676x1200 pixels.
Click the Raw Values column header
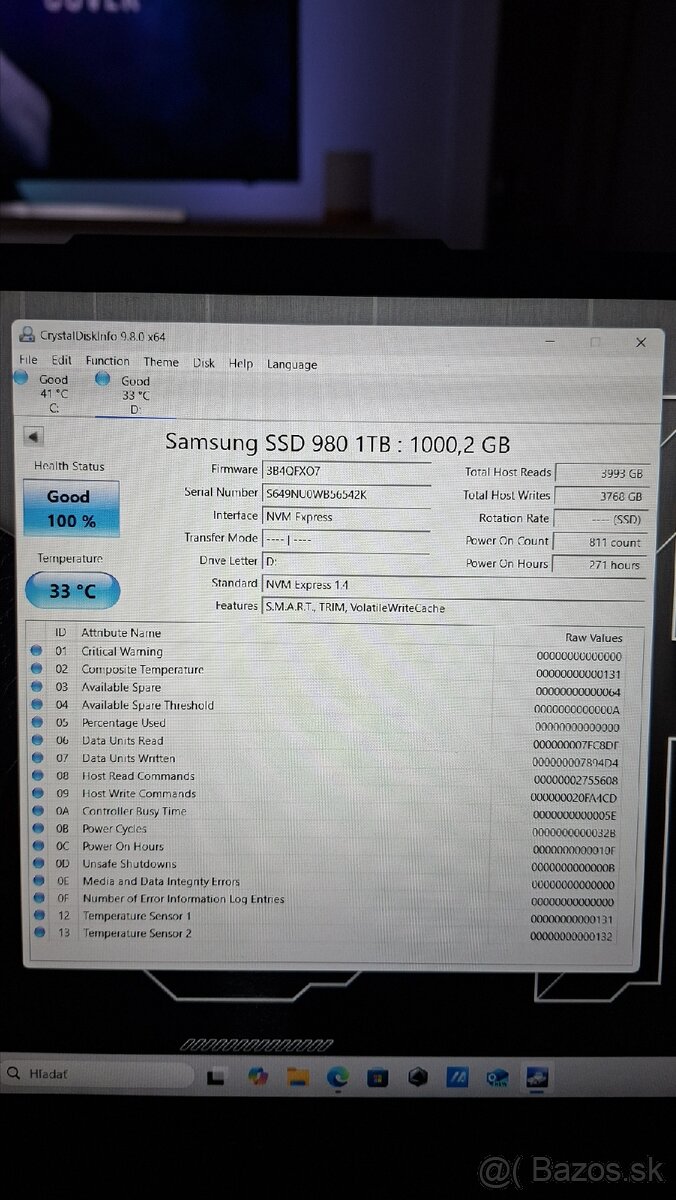pos(594,638)
